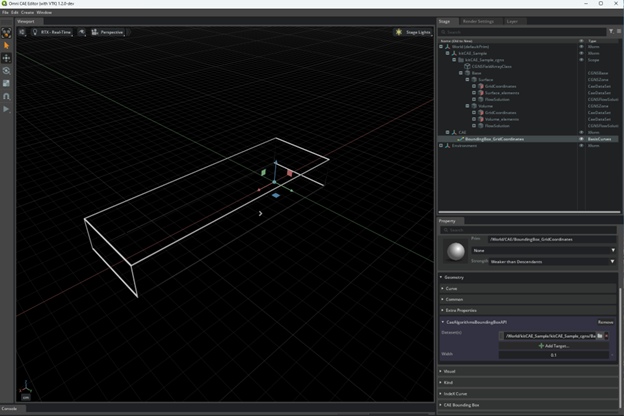This screenshot has height=416, width=624.
Task: Choose the Rotate tool in left toolbar
Action: coord(6,71)
